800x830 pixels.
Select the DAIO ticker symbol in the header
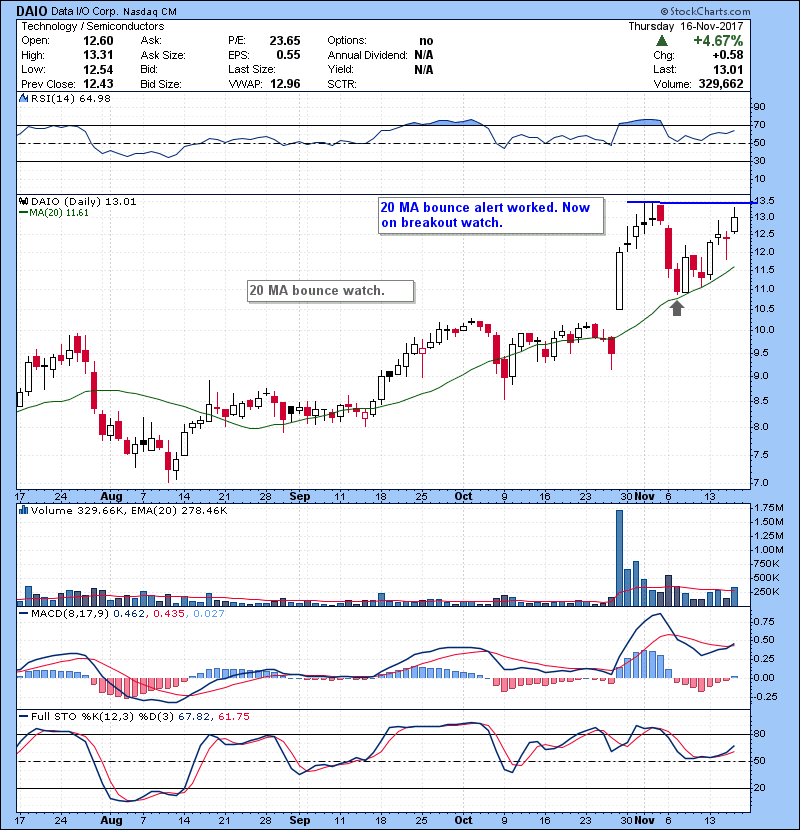(x=32, y=11)
